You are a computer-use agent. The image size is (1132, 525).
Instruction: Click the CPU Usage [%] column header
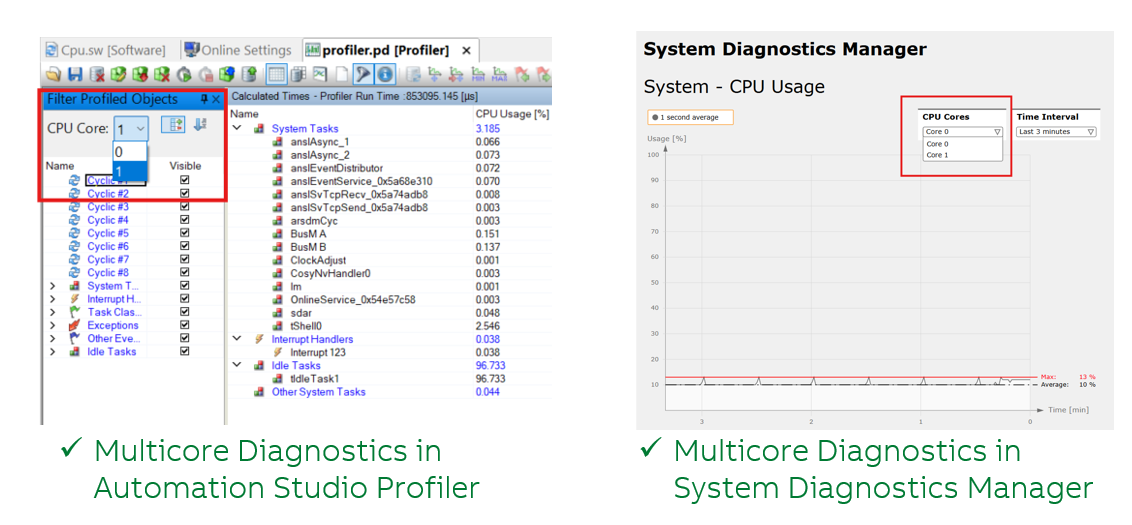point(510,114)
